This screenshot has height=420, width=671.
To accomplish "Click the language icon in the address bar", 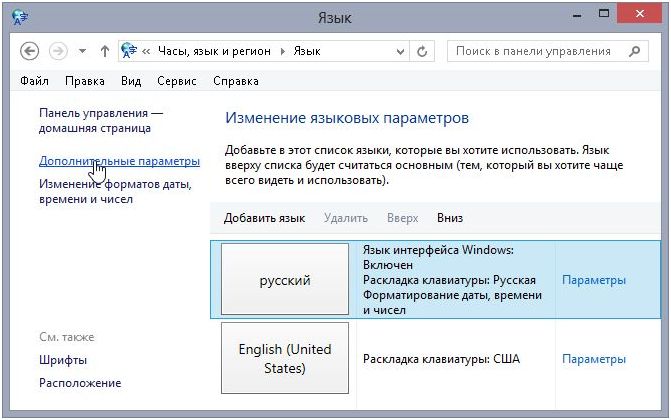I will pyautogui.click(x=129, y=51).
